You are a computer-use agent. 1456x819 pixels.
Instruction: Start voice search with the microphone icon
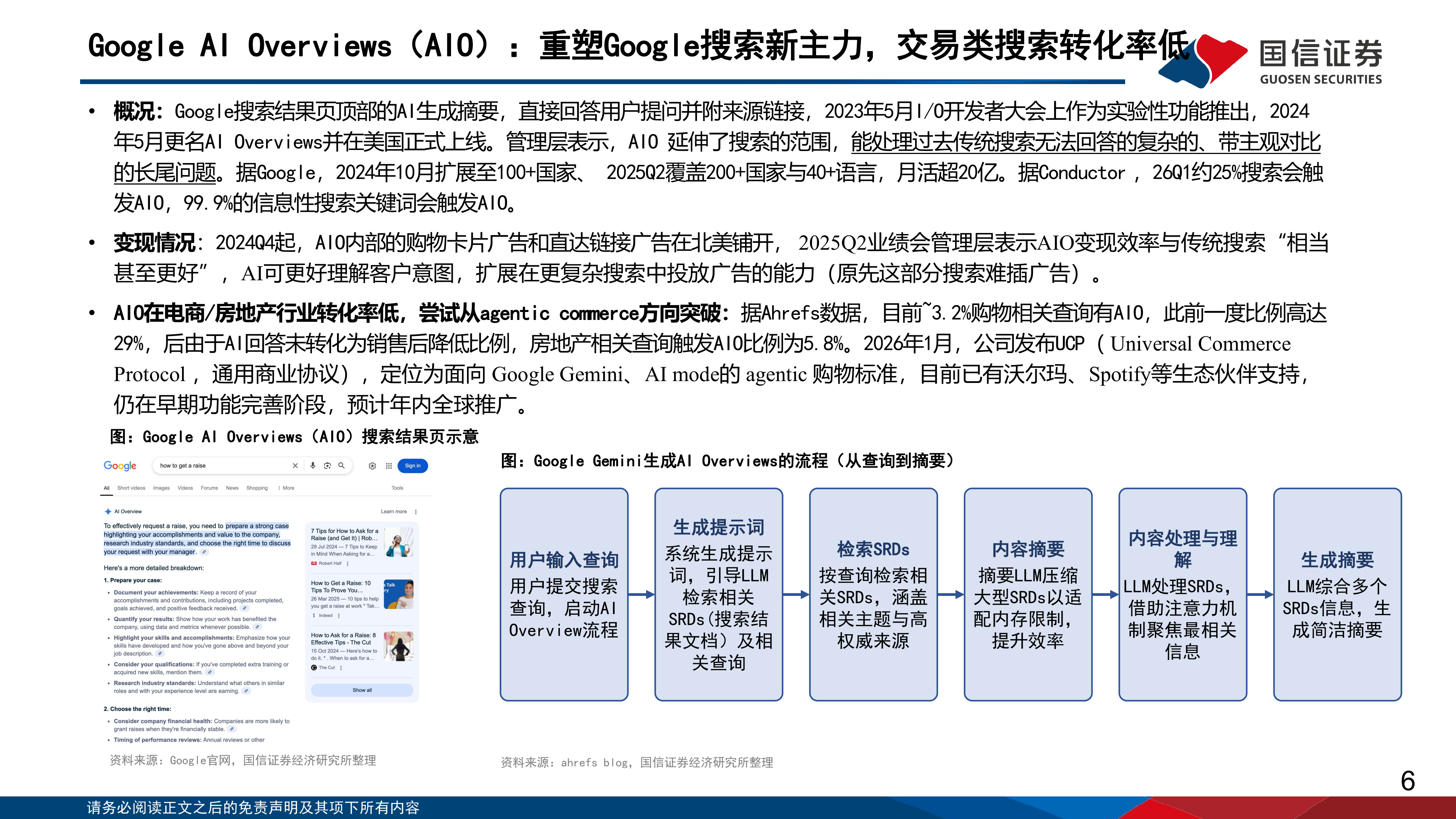(x=313, y=466)
